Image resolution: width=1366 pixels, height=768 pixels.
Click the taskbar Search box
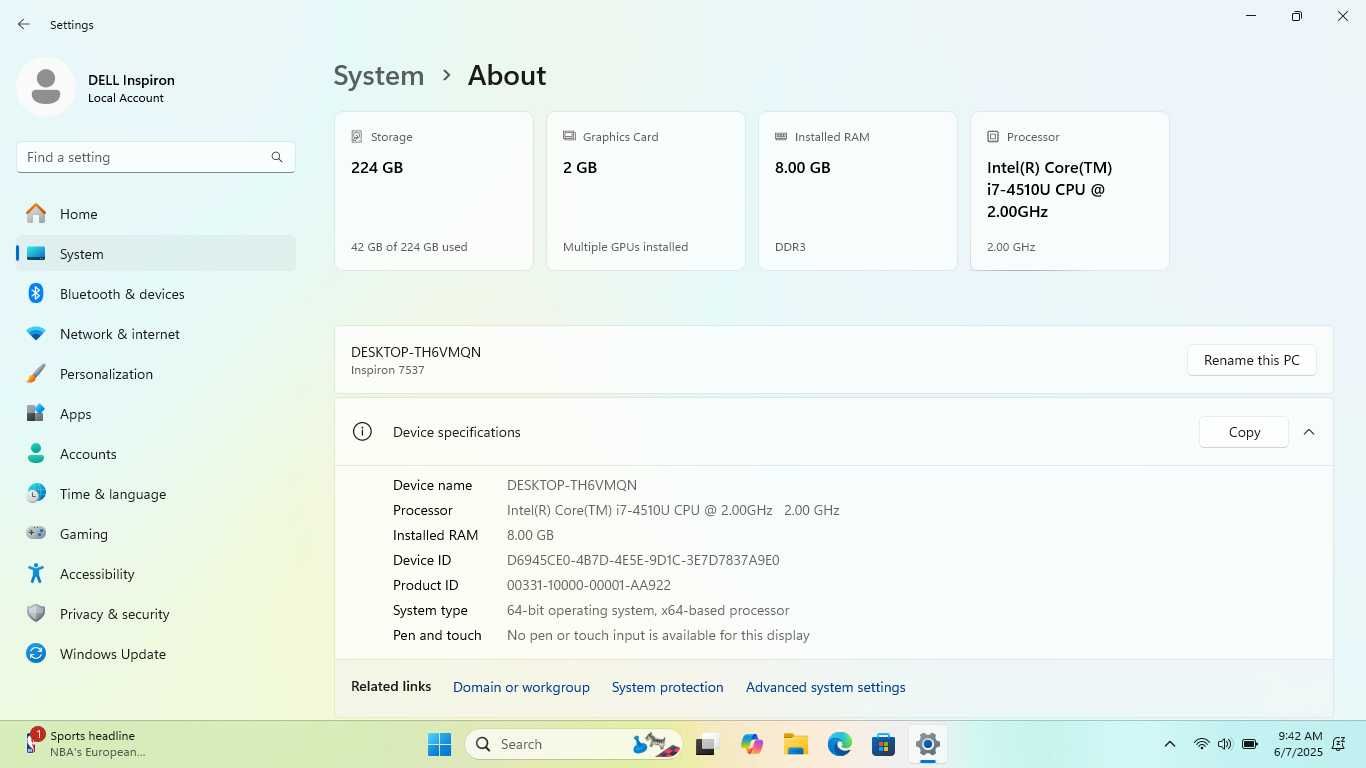(x=574, y=744)
